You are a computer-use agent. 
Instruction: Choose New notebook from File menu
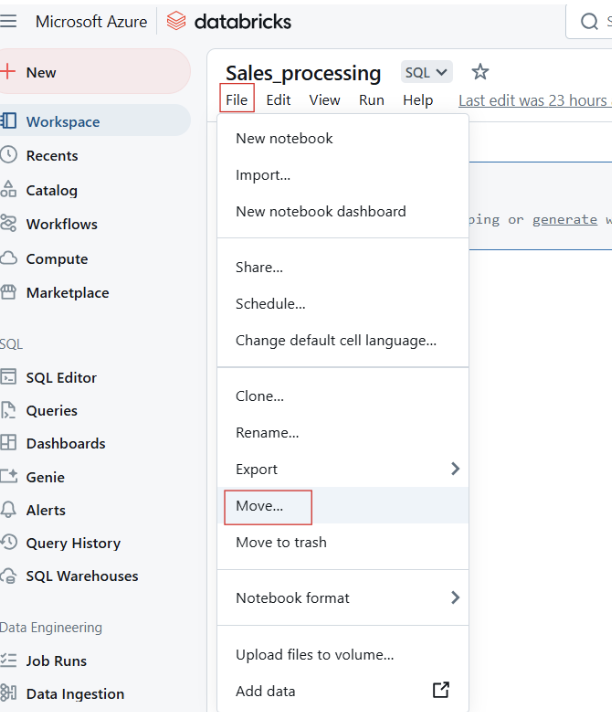(x=343, y=138)
